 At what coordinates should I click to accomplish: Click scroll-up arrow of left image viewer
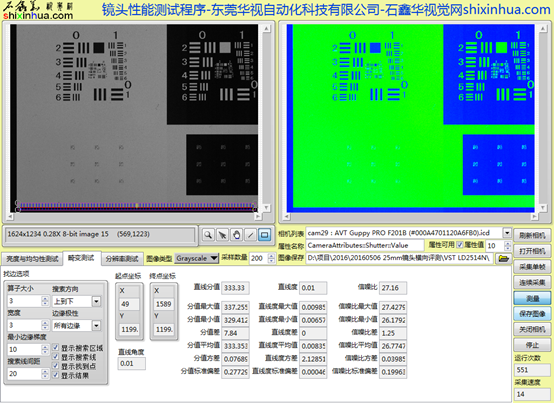(x=267, y=28)
